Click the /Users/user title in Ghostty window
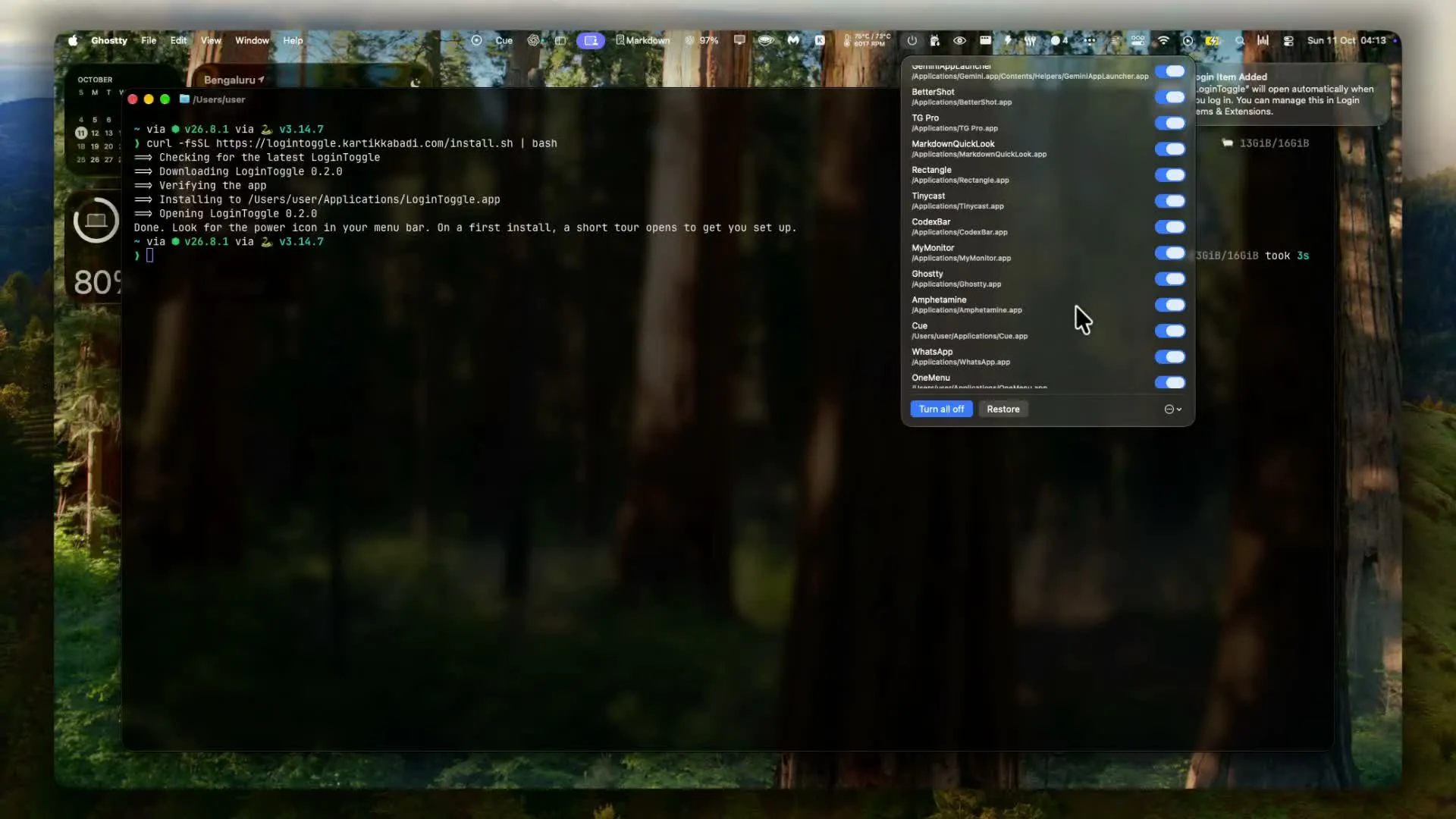Screen dimensions: 1456x819 point(218,99)
